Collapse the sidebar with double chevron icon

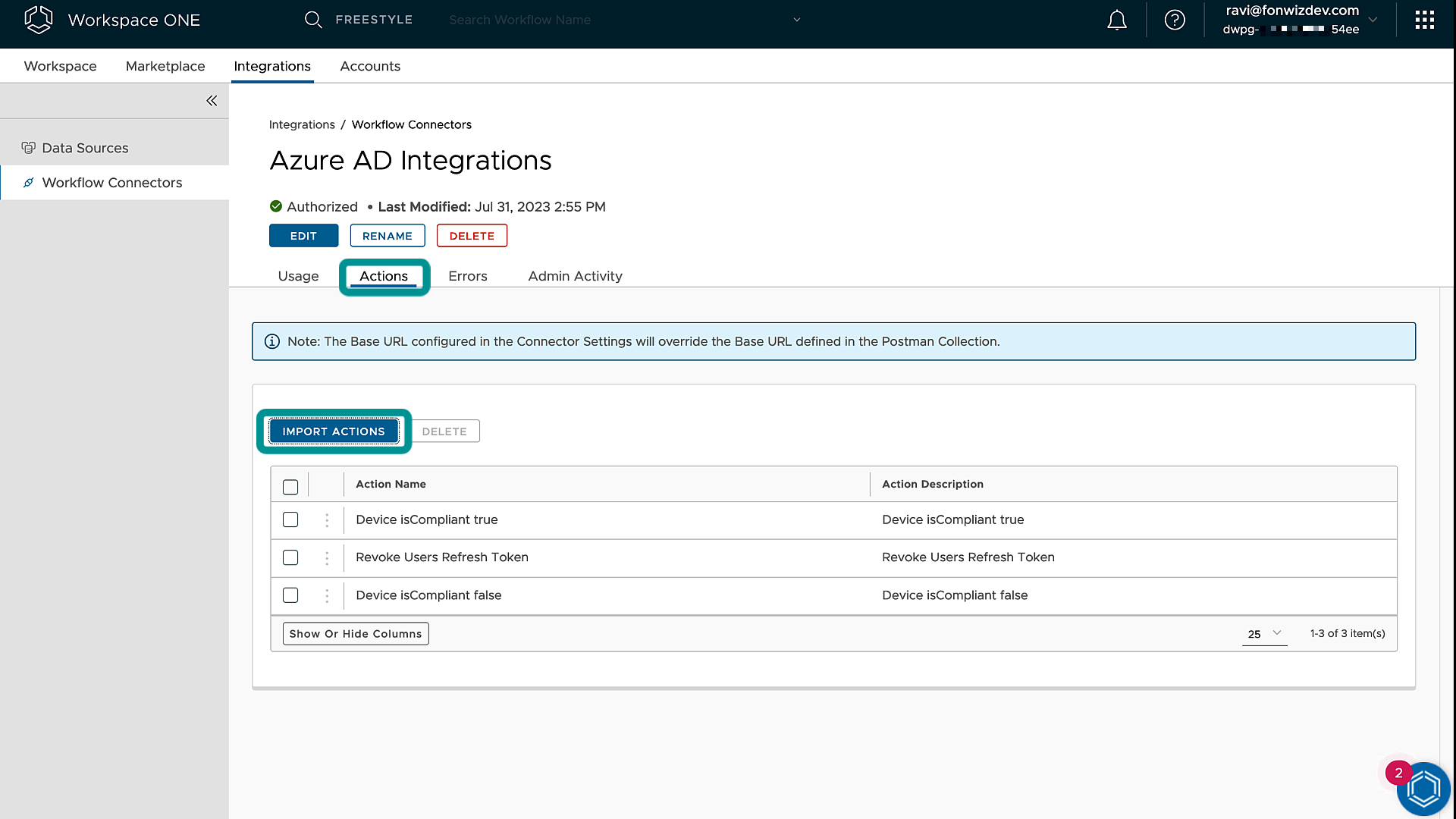(212, 101)
